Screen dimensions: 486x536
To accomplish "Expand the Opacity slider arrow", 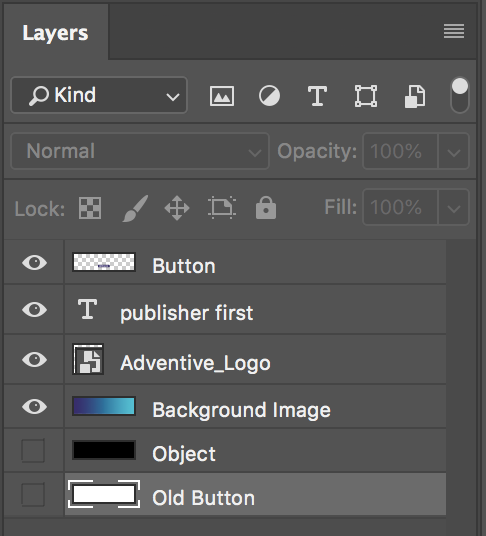I will coord(454,151).
